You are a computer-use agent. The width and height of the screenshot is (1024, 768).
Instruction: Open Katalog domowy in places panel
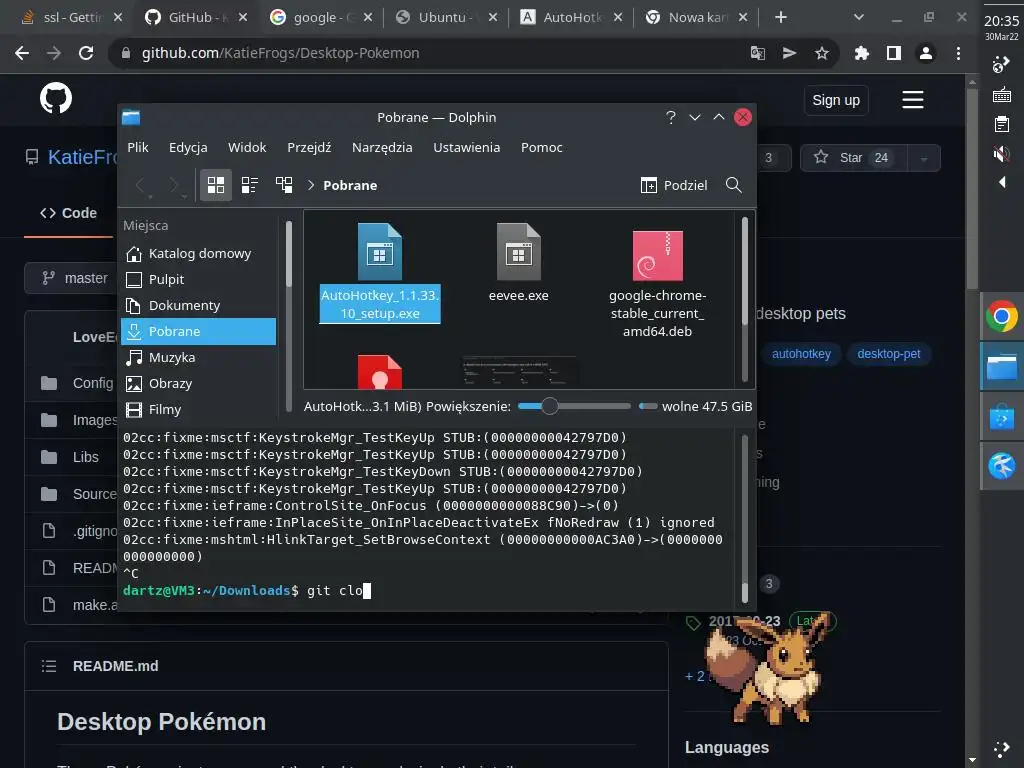tap(199, 253)
